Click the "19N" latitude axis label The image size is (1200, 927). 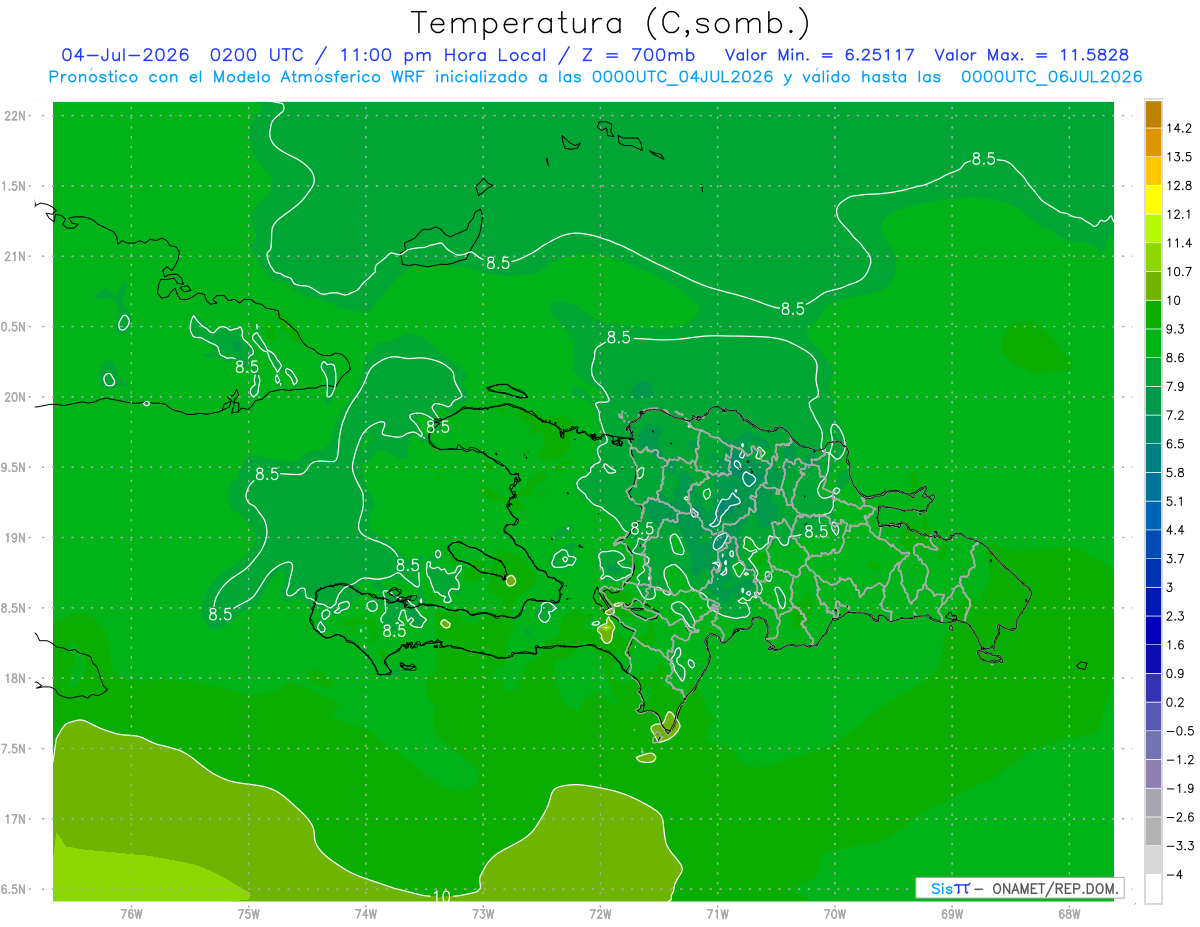[x=15, y=538]
